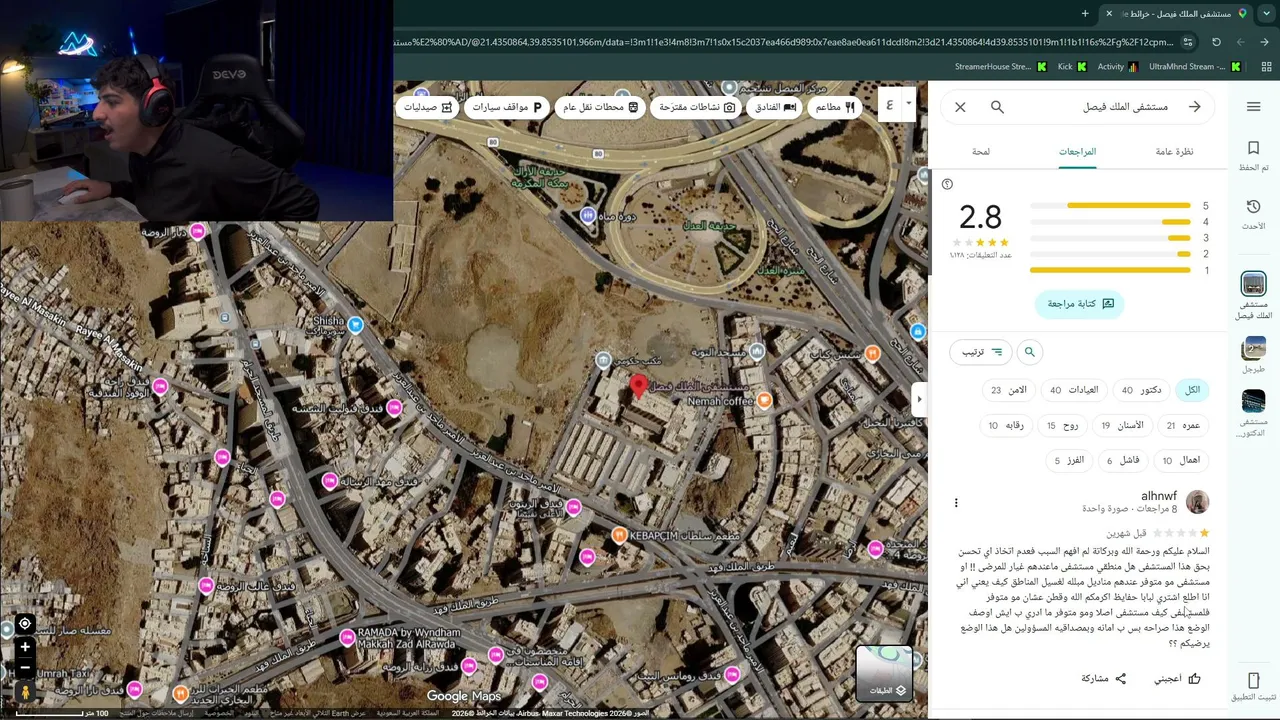Click the rating info icon above 2.8
Screen dimensions: 1280x720
click(x=947, y=184)
